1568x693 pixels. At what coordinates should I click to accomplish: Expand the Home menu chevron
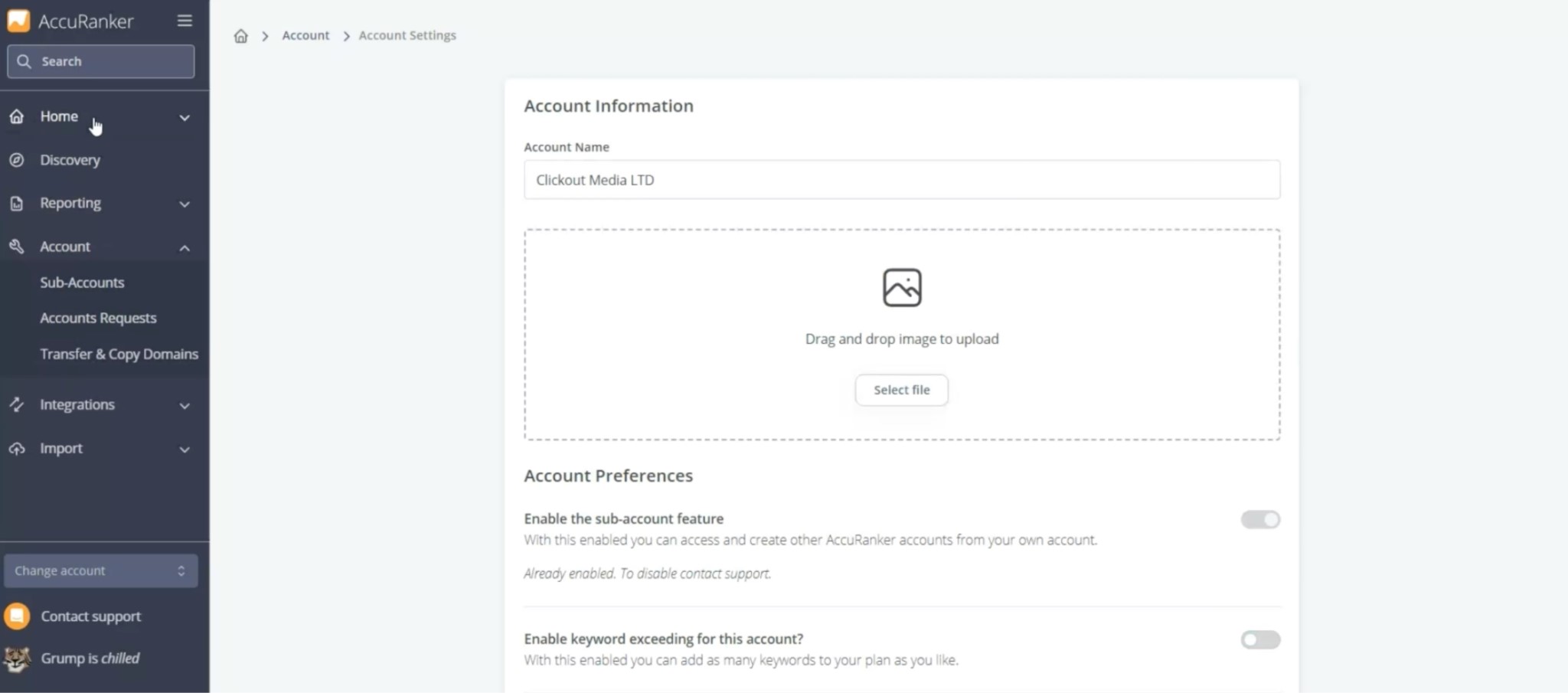click(x=185, y=117)
